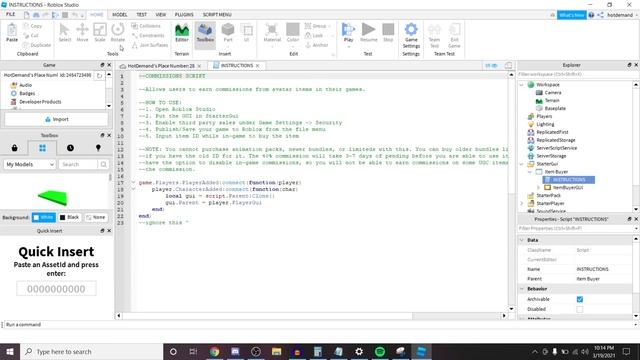Viewport: 640px width, 360px height.
Task: Collapse the Behavior properties section
Action: pyautogui.click(x=522, y=289)
